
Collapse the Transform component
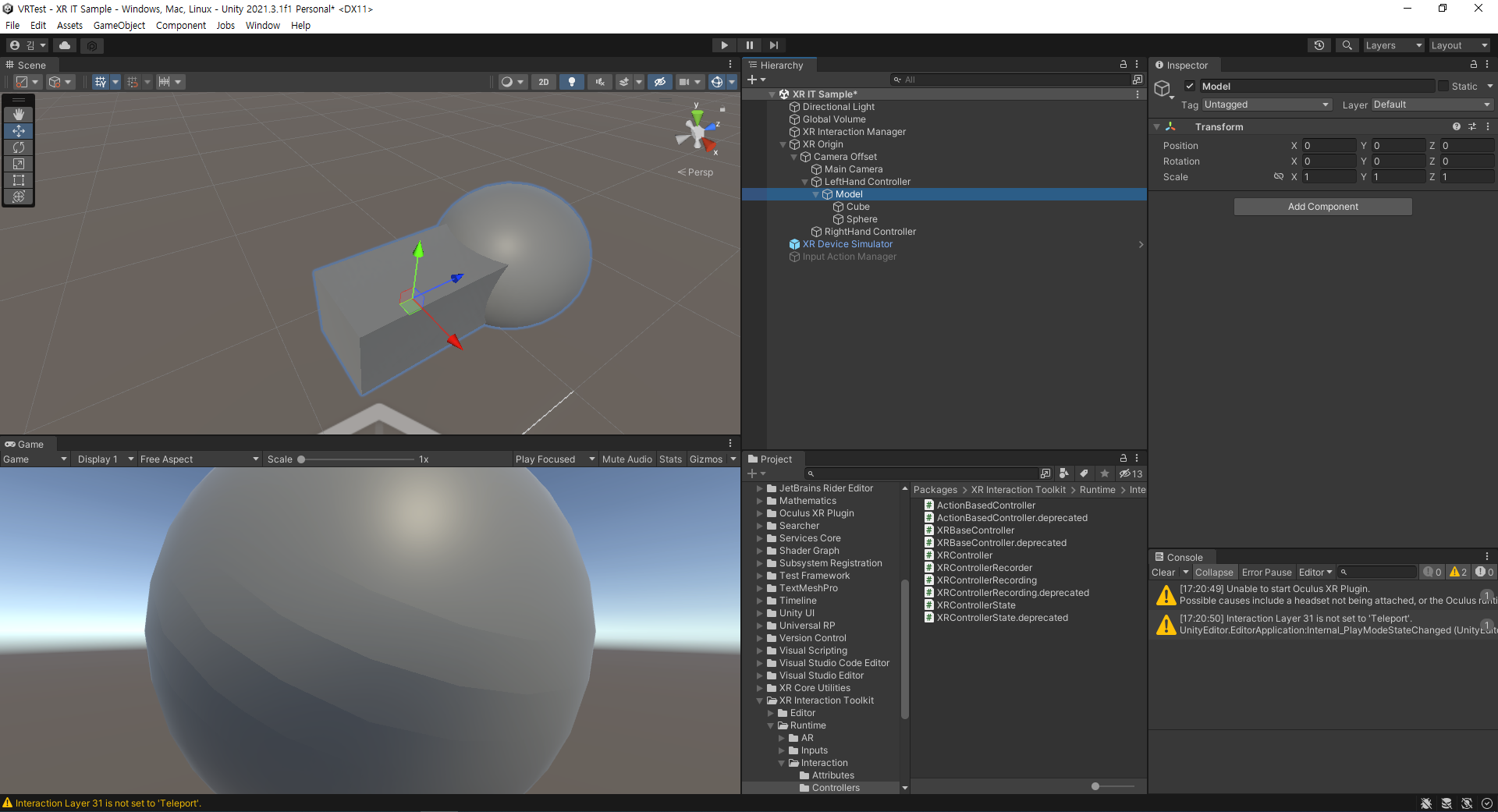coord(1156,126)
